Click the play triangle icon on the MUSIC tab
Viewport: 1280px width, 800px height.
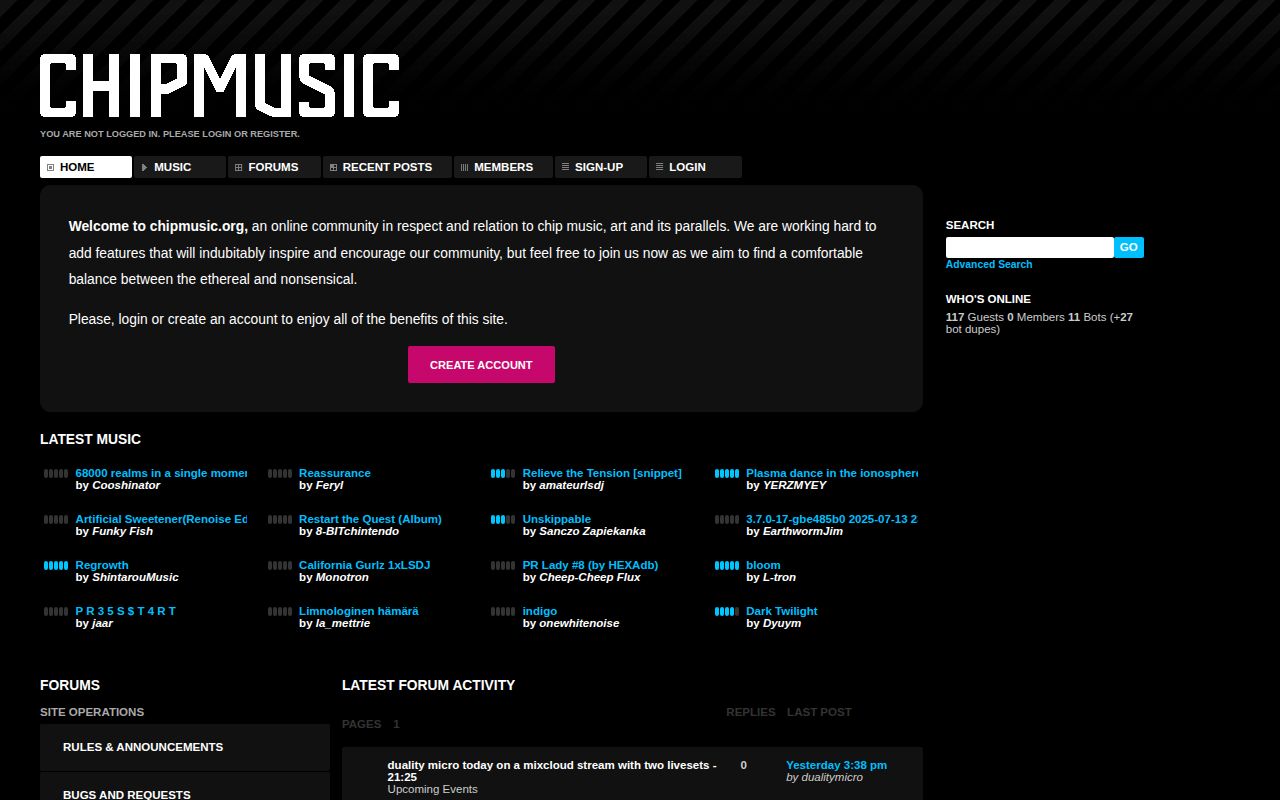tap(145, 167)
